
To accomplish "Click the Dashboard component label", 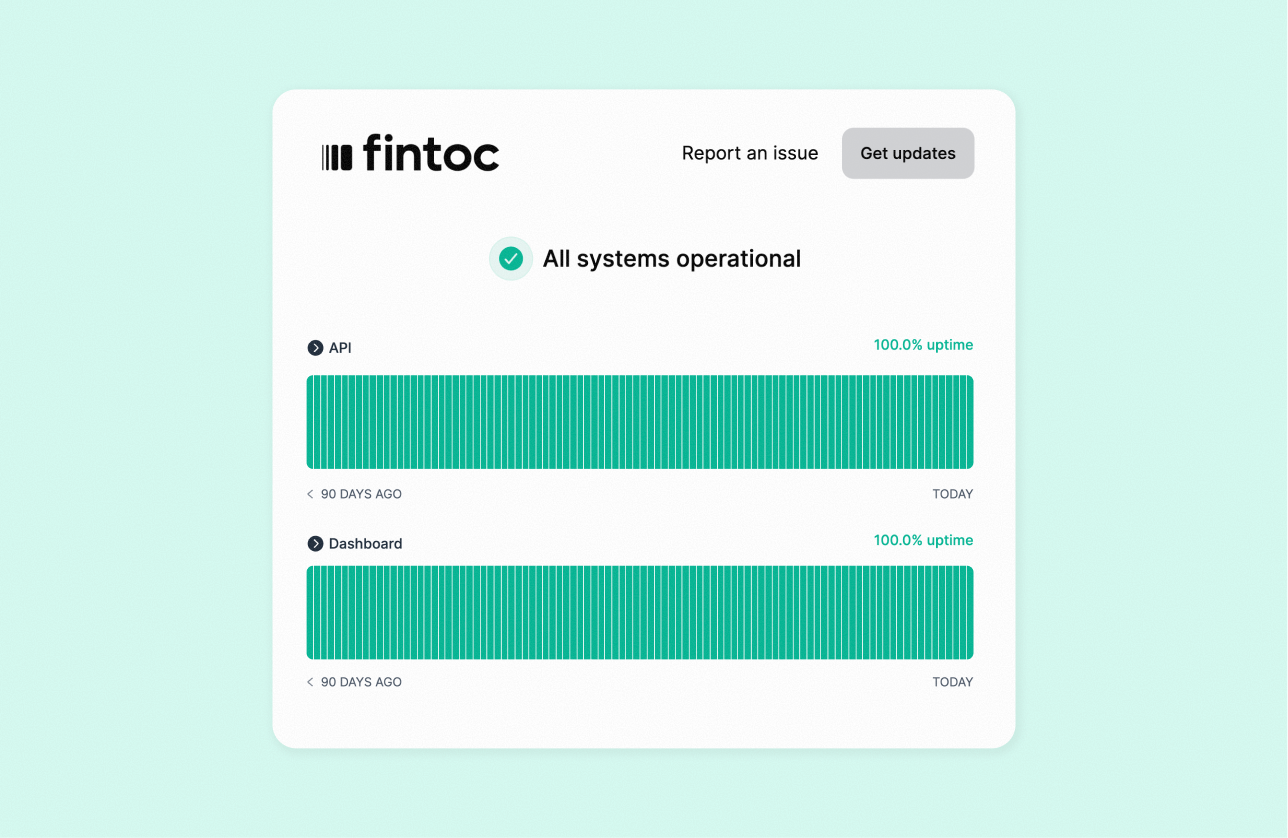I will pos(365,544).
